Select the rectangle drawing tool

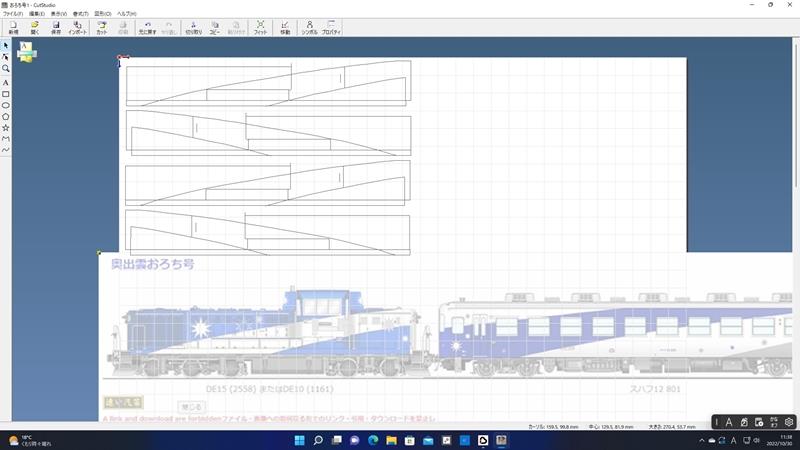(6, 94)
